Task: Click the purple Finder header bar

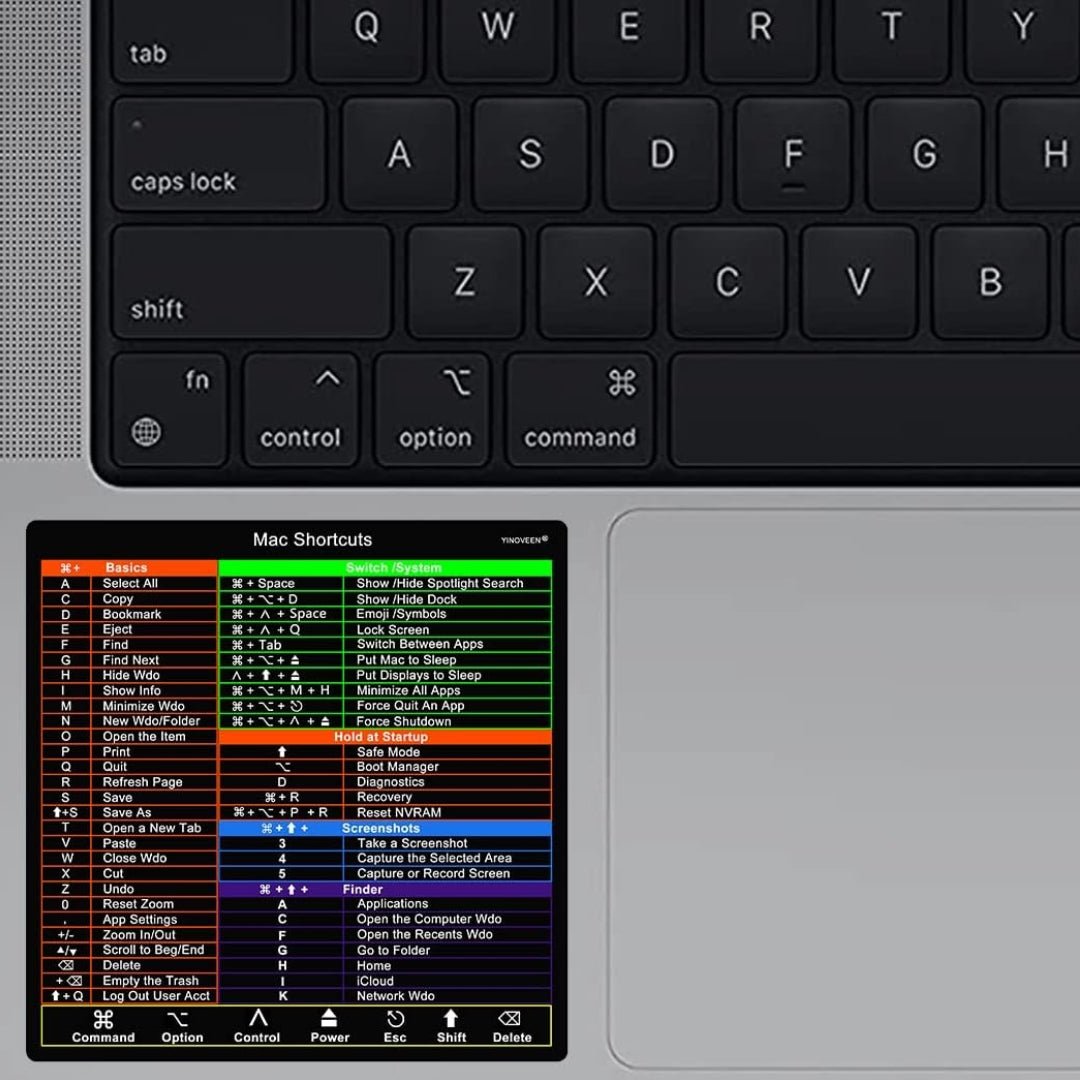Action: tap(385, 889)
